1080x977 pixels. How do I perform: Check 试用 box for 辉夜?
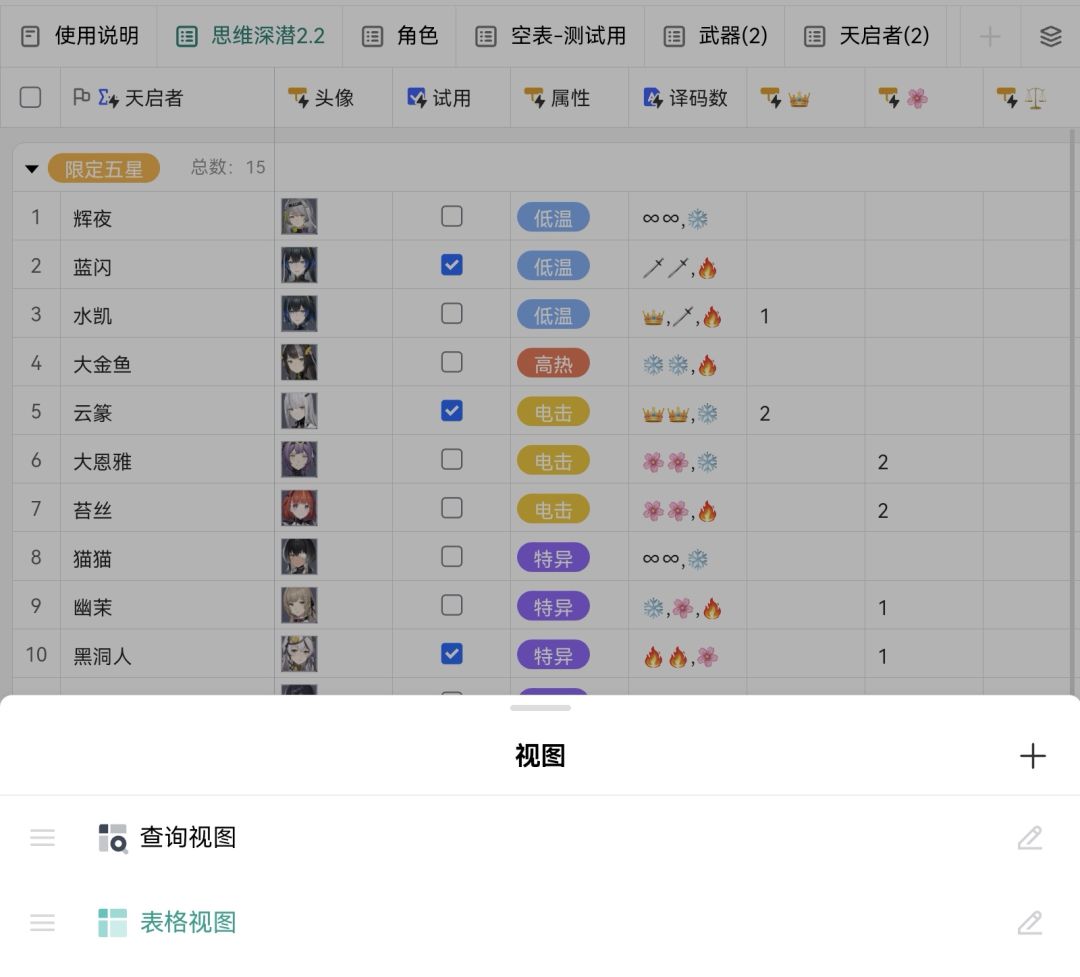(x=452, y=216)
